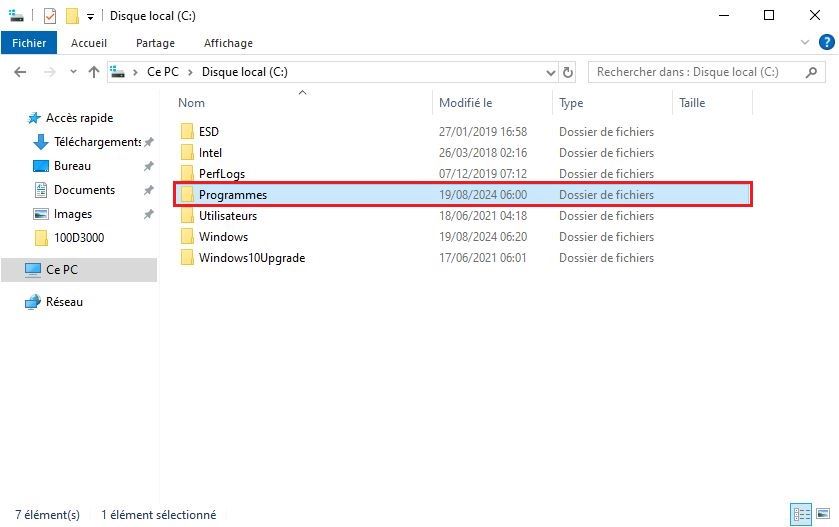
Task: Expand the ribbon with the chevron
Action: click(804, 42)
